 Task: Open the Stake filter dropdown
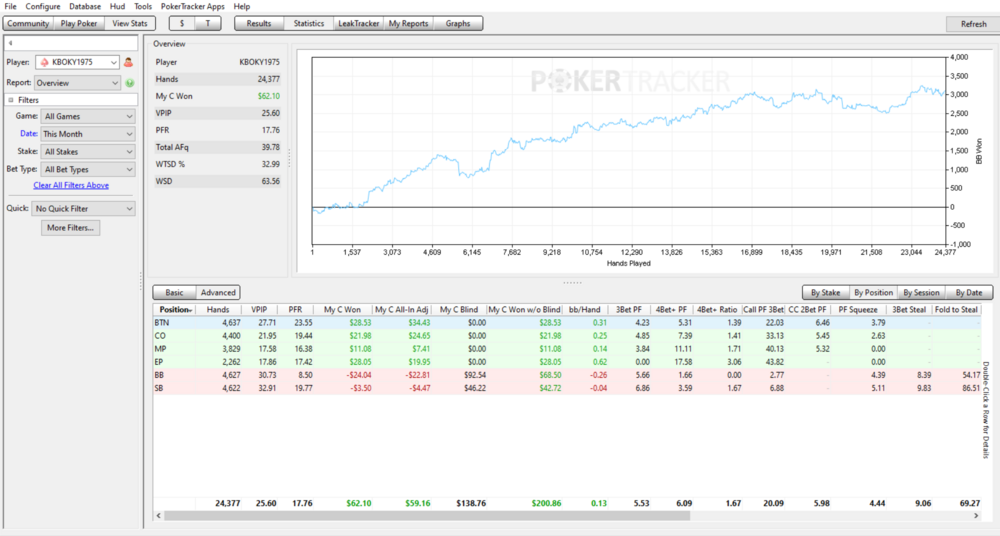pos(84,152)
